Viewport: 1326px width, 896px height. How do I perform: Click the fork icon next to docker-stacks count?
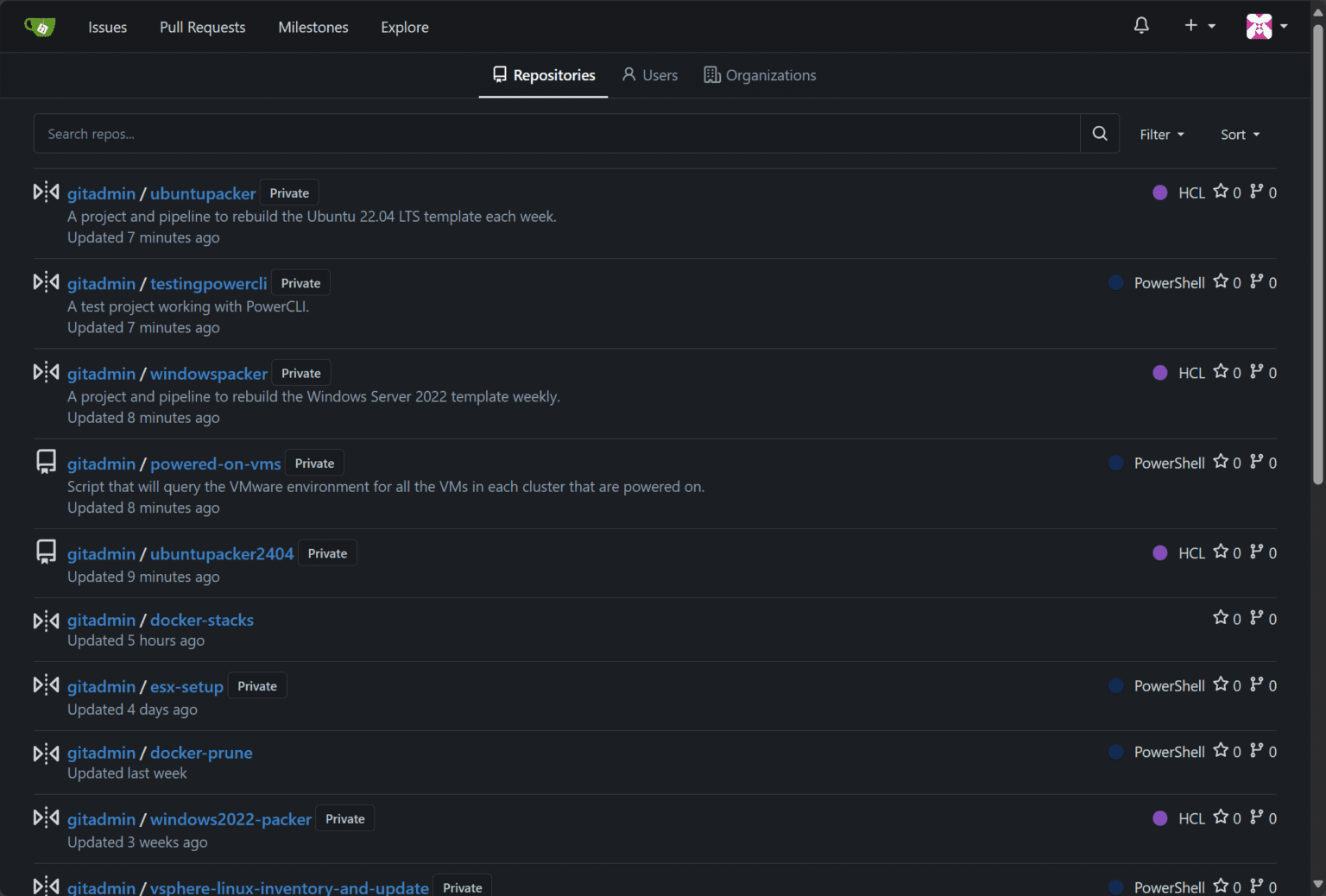pos(1257,618)
